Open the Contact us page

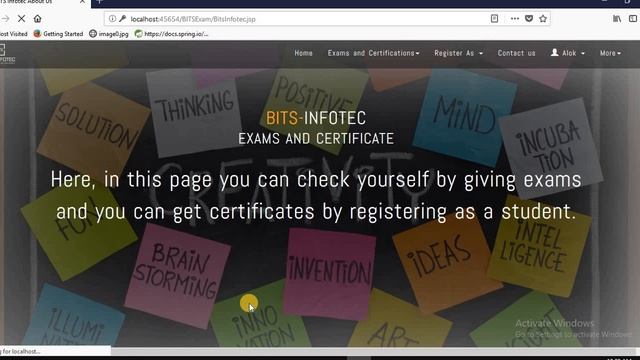tap(516, 53)
